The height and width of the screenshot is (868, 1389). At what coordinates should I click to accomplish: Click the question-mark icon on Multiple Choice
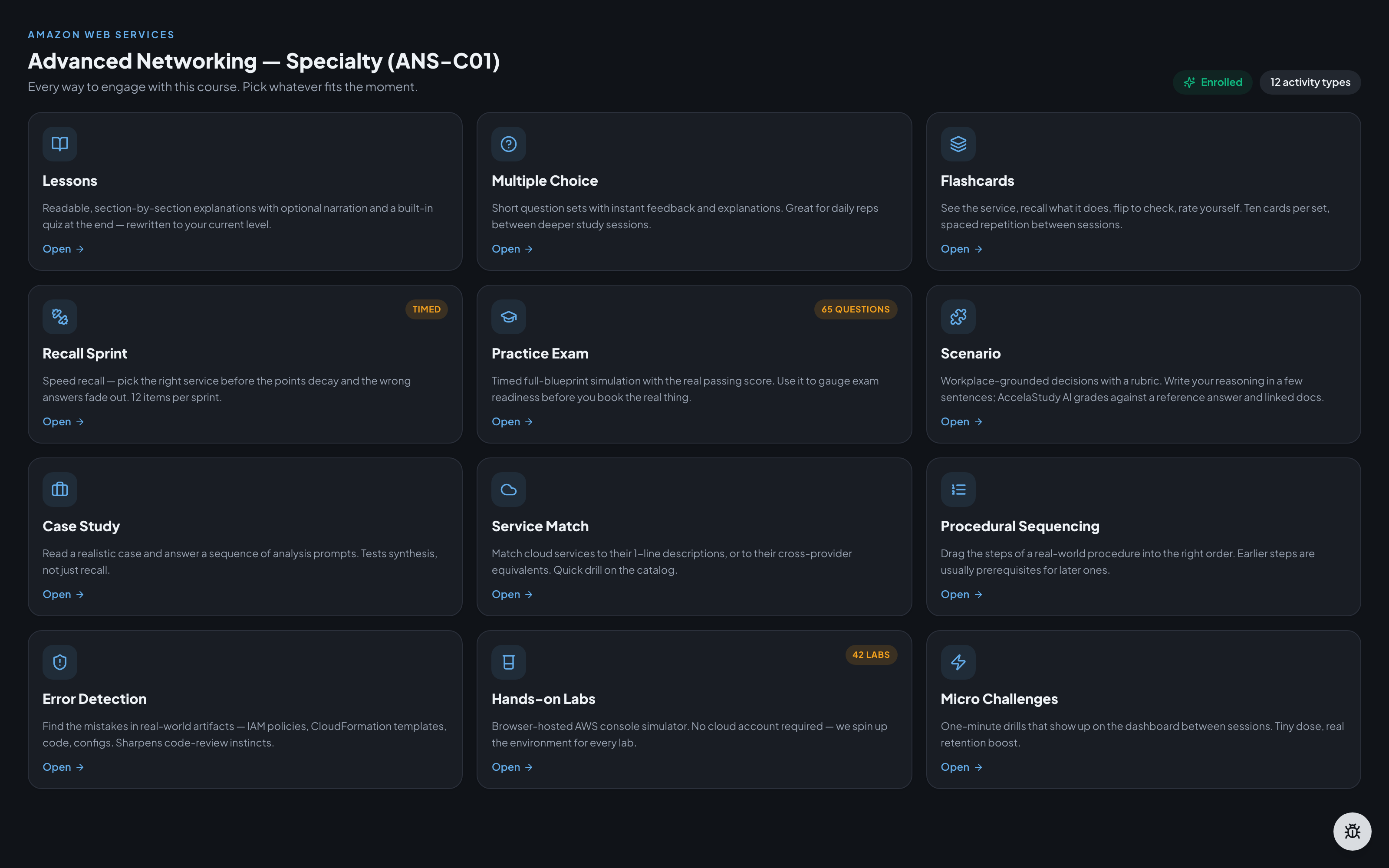tap(509, 144)
